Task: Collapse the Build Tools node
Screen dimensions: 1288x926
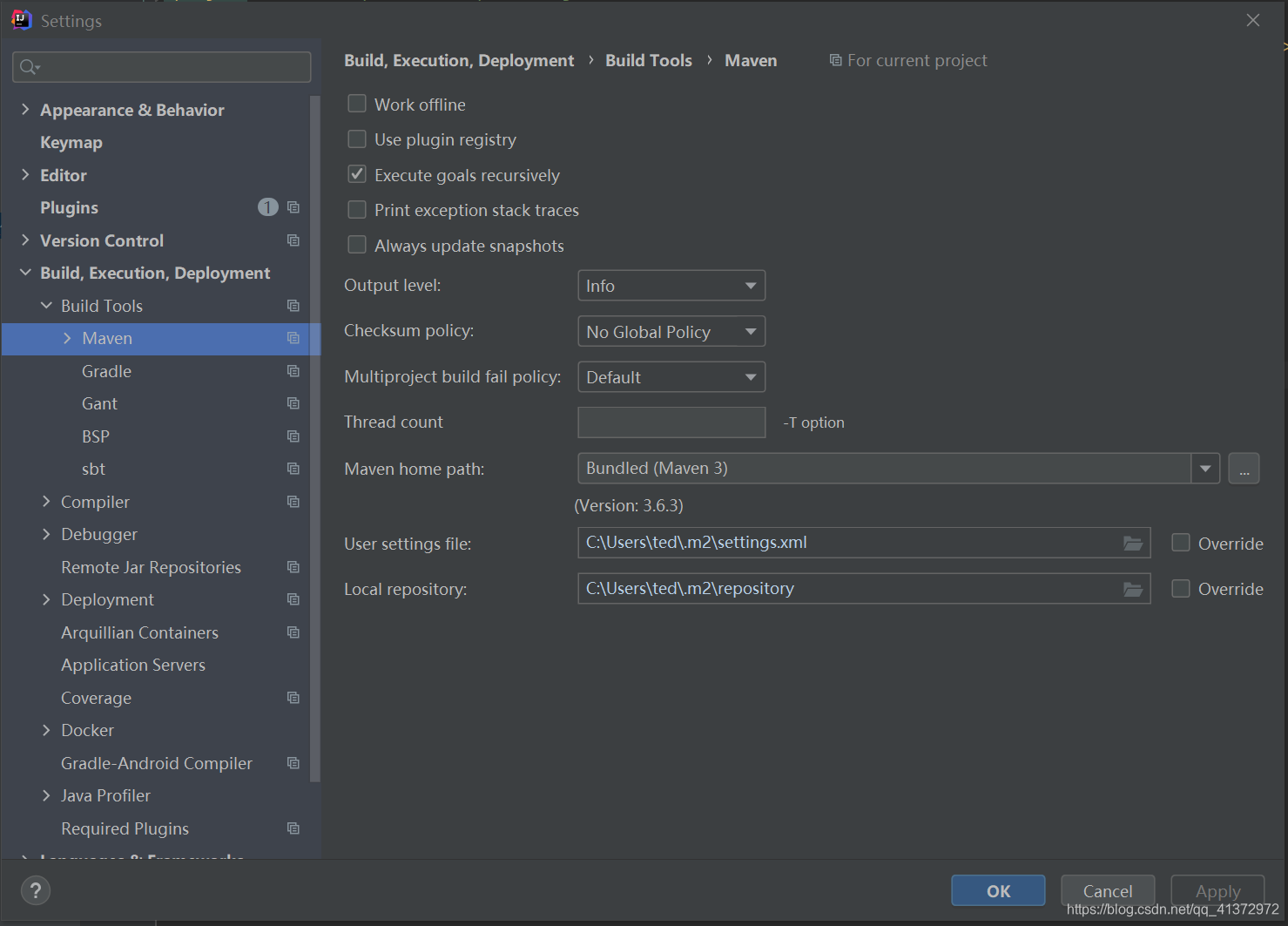Action: 46,306
